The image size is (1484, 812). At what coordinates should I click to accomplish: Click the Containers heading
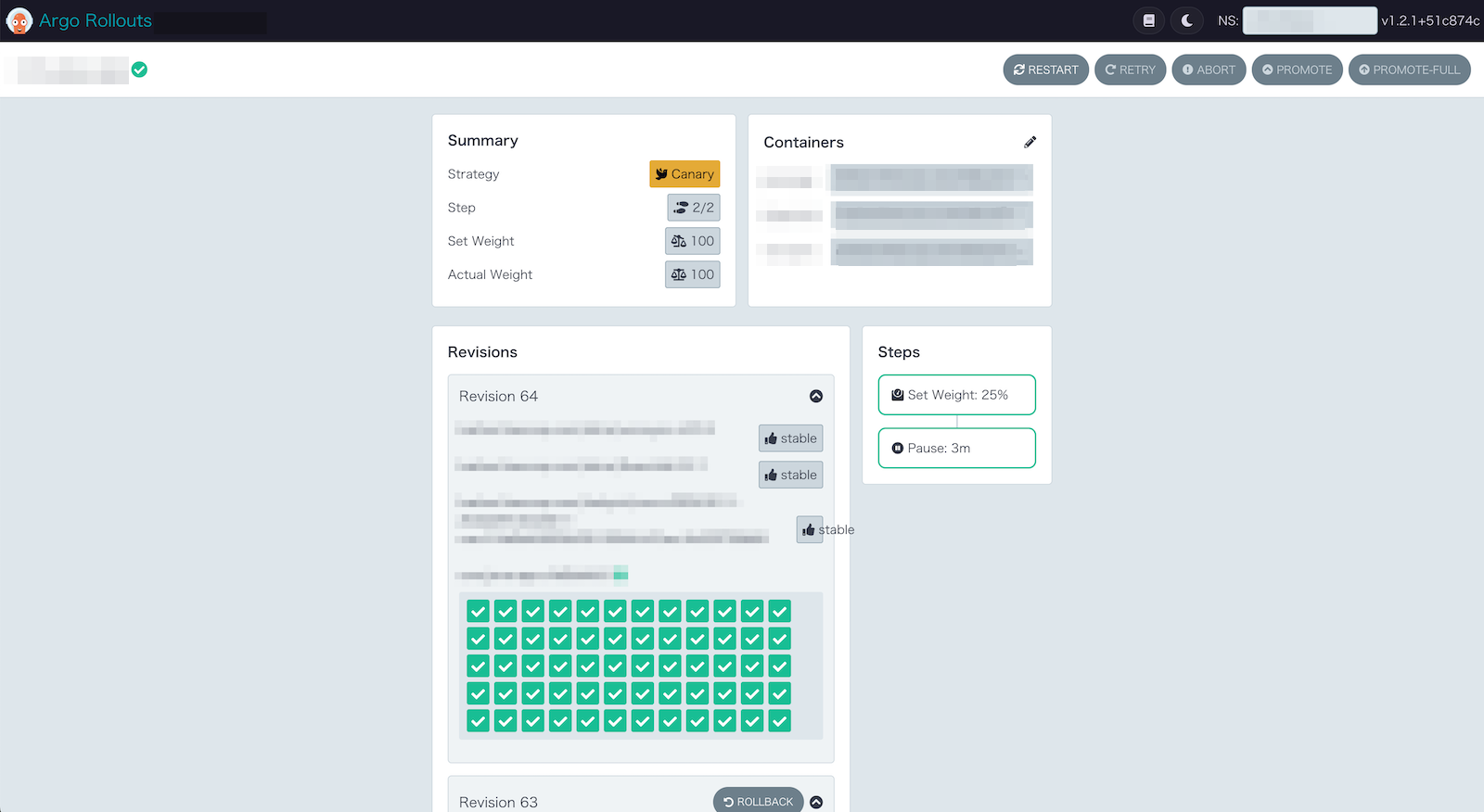803,142
